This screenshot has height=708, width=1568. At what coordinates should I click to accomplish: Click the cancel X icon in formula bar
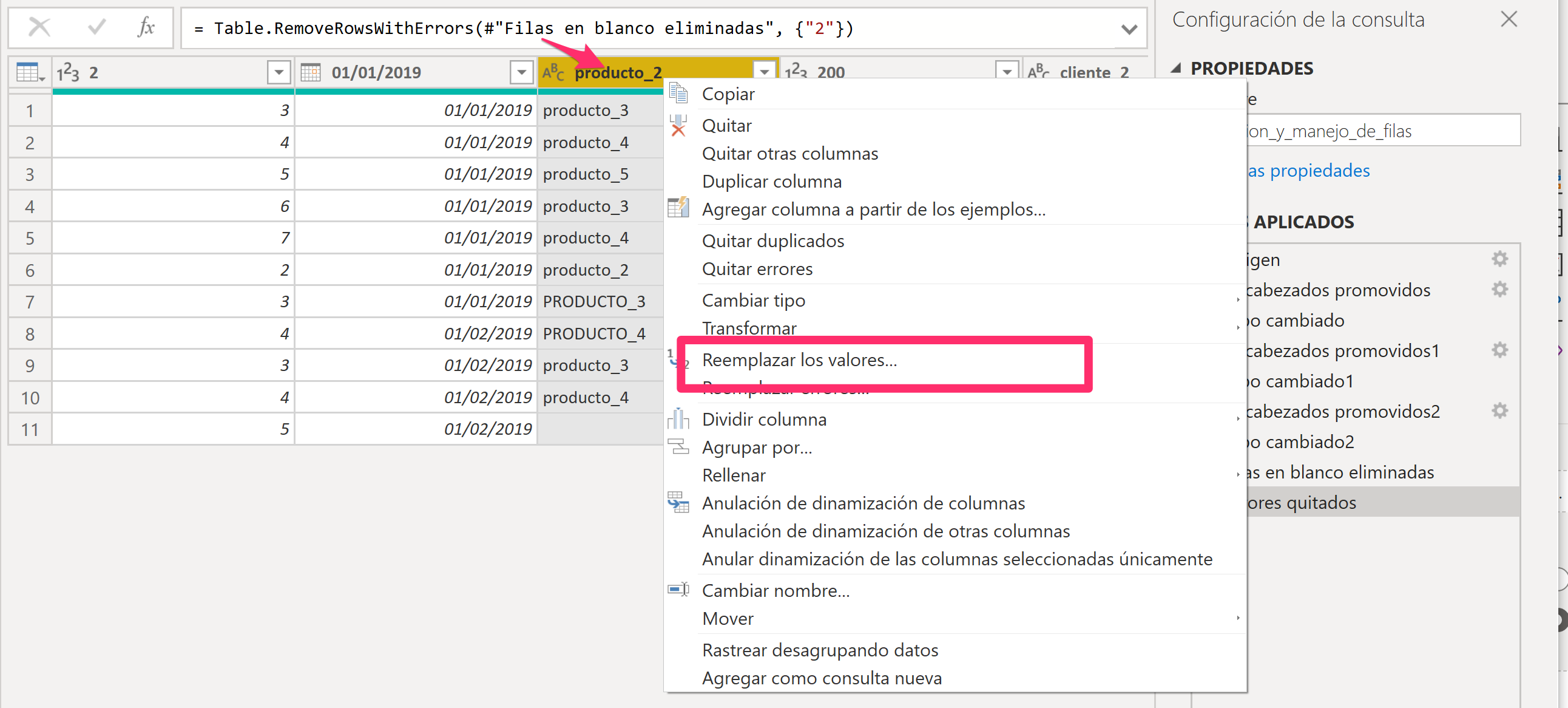[x=39, y=27]
